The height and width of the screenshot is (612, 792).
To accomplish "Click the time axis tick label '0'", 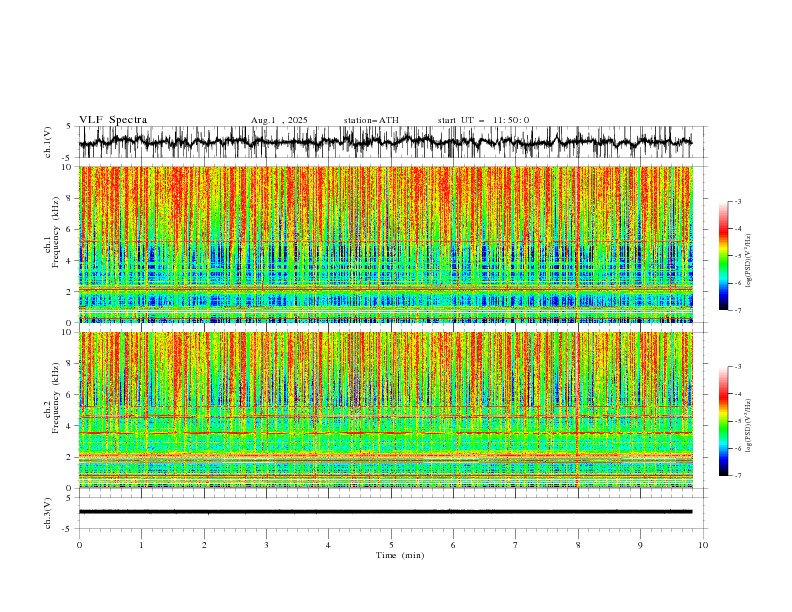I will [x=79, y=545].
